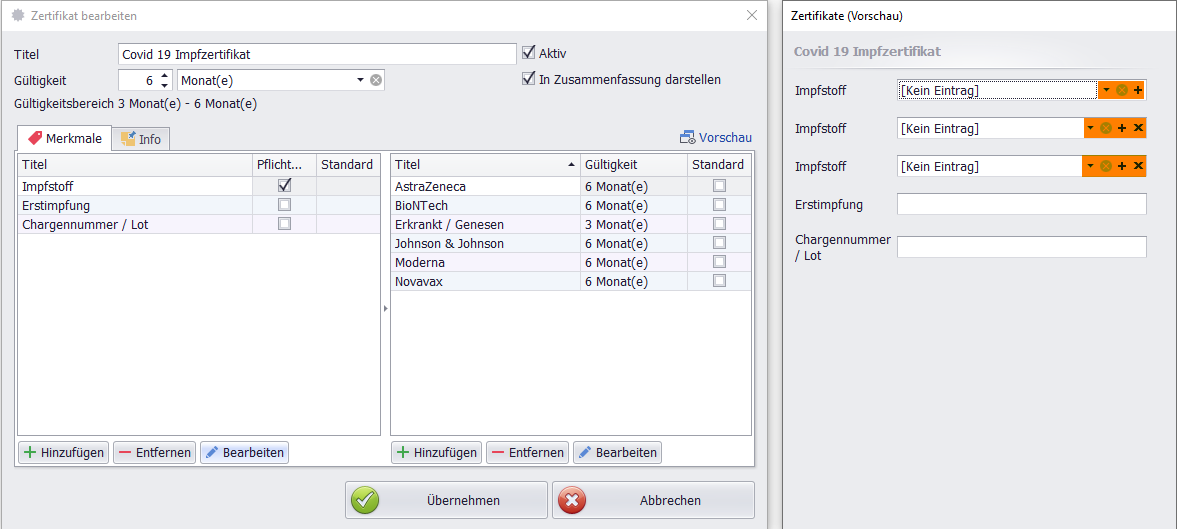Enable Pflicht checkbox for Erstimpfung
The height and width of the screenshot is (529, 1177).
[x=284, y=205]
